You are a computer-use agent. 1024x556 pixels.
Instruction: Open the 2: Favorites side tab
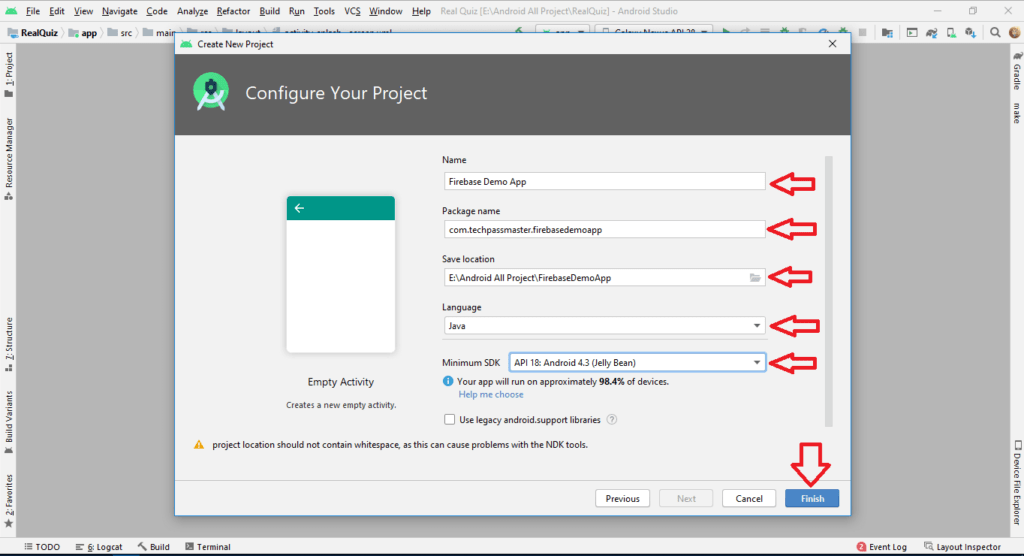coord(8,500)
